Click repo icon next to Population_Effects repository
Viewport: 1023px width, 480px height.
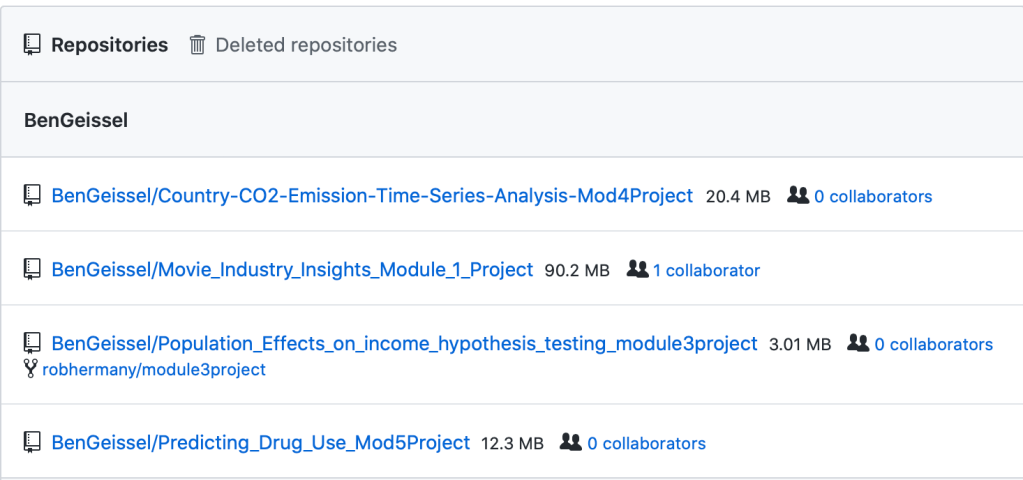33,343
